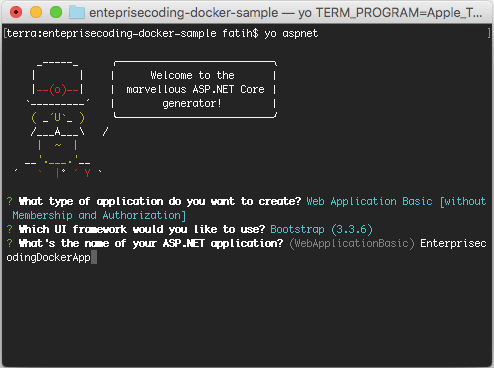This screenshot has width=494, height=368.
Task: Click the 'yo aspnet' command text
Action: 291,34
